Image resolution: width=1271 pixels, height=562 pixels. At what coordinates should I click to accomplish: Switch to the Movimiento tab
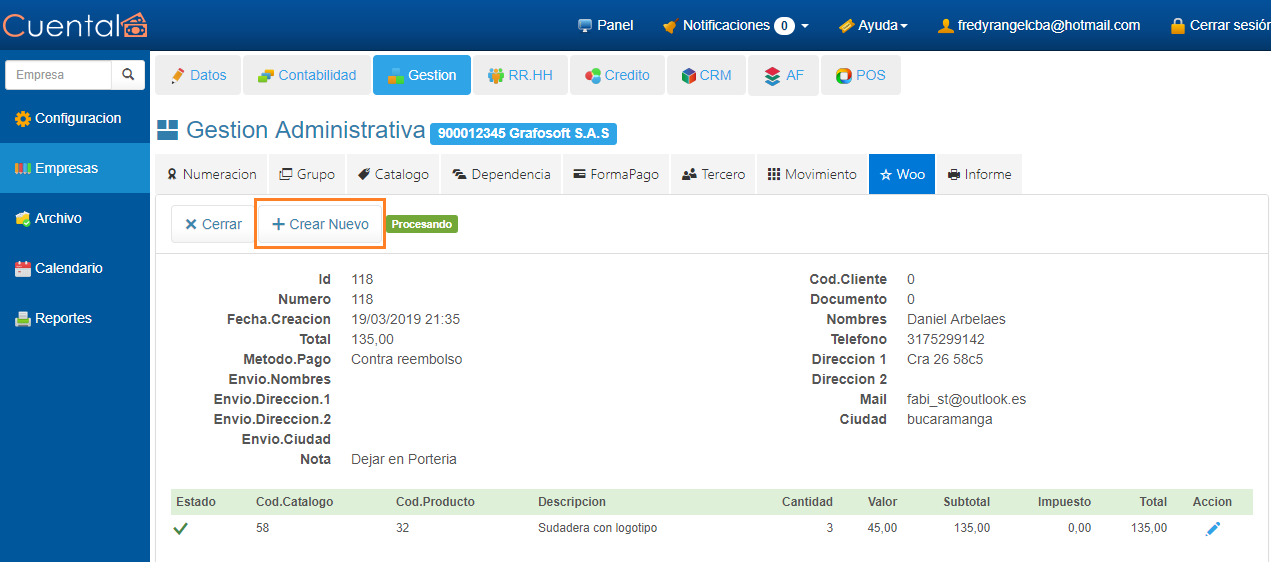coord(811,174)
